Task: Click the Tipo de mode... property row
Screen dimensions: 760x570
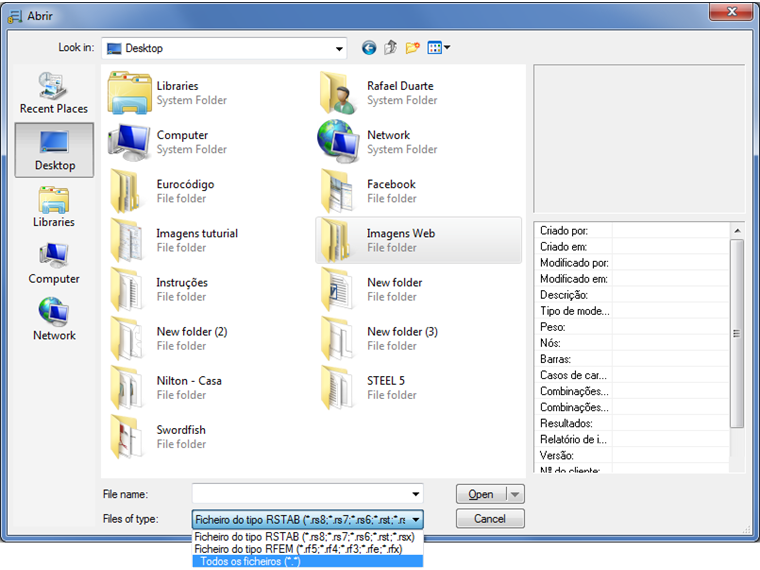Action: (633, 311)
